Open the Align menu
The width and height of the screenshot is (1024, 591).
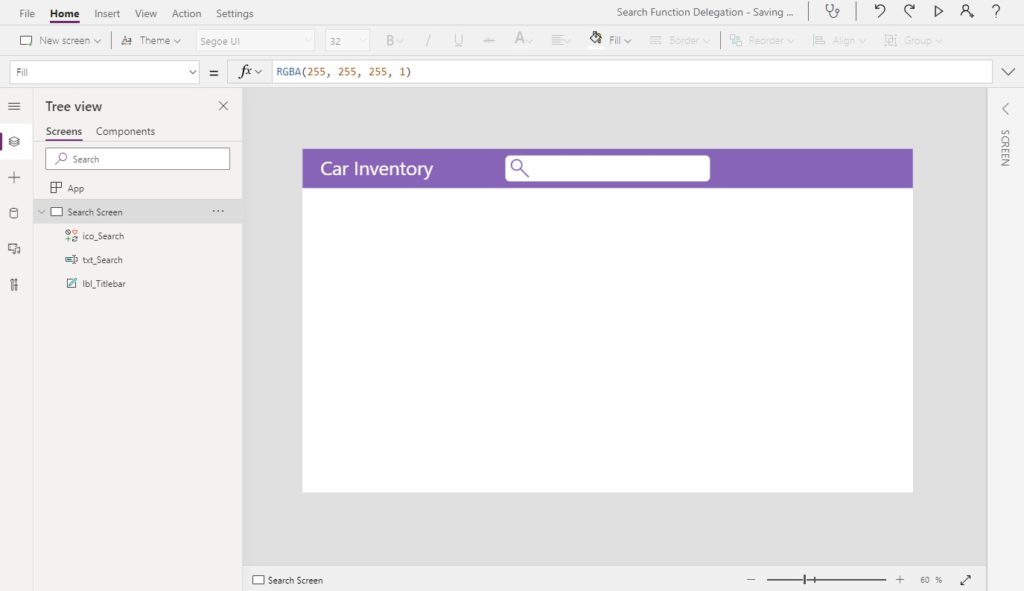[839, 40]
